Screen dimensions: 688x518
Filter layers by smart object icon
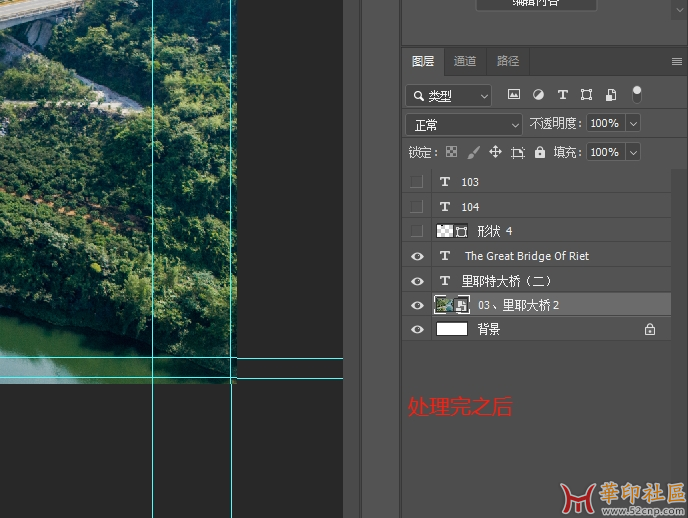coord(610,95)
